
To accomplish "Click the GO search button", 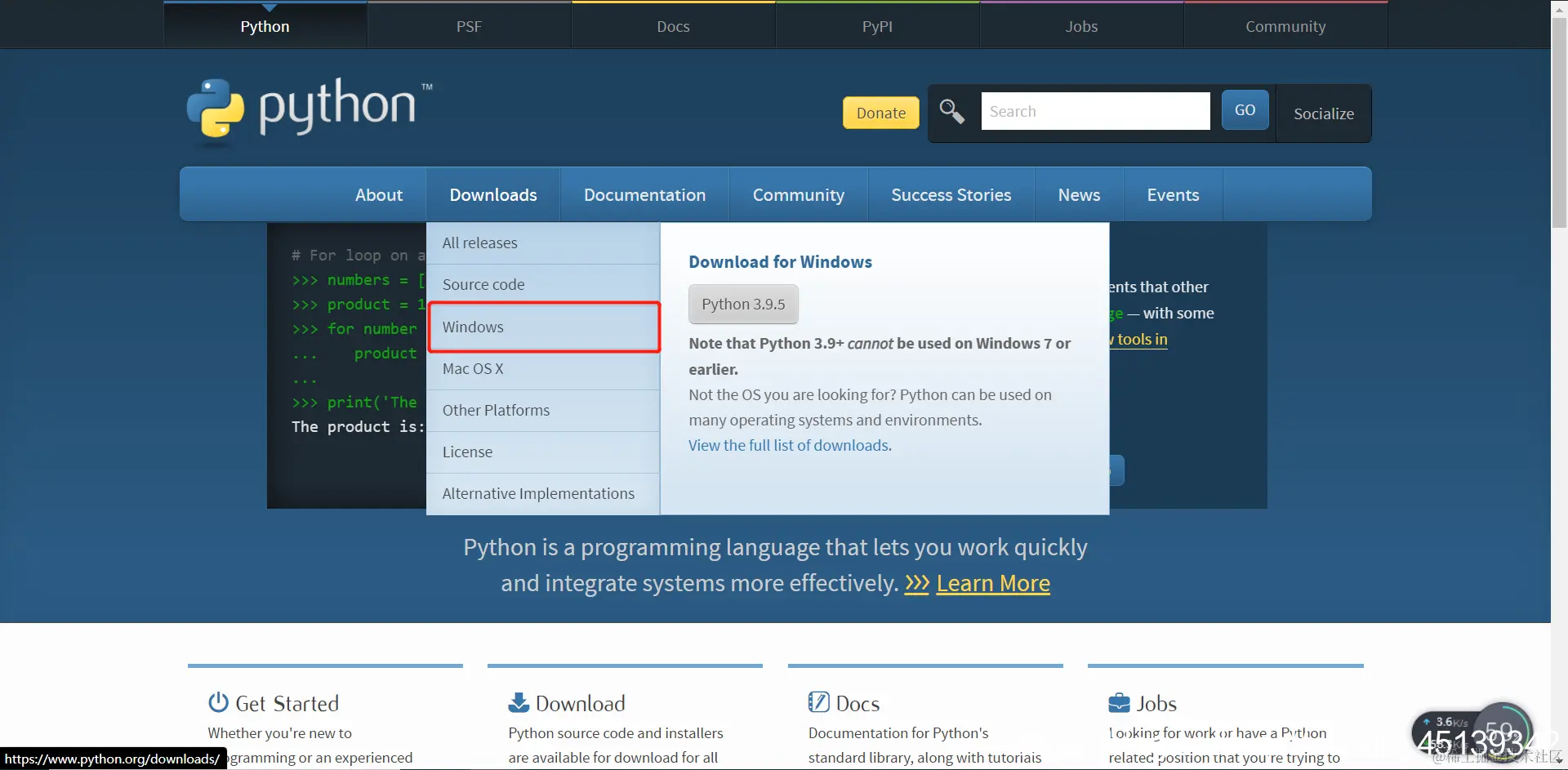I will coord(1245,110).
